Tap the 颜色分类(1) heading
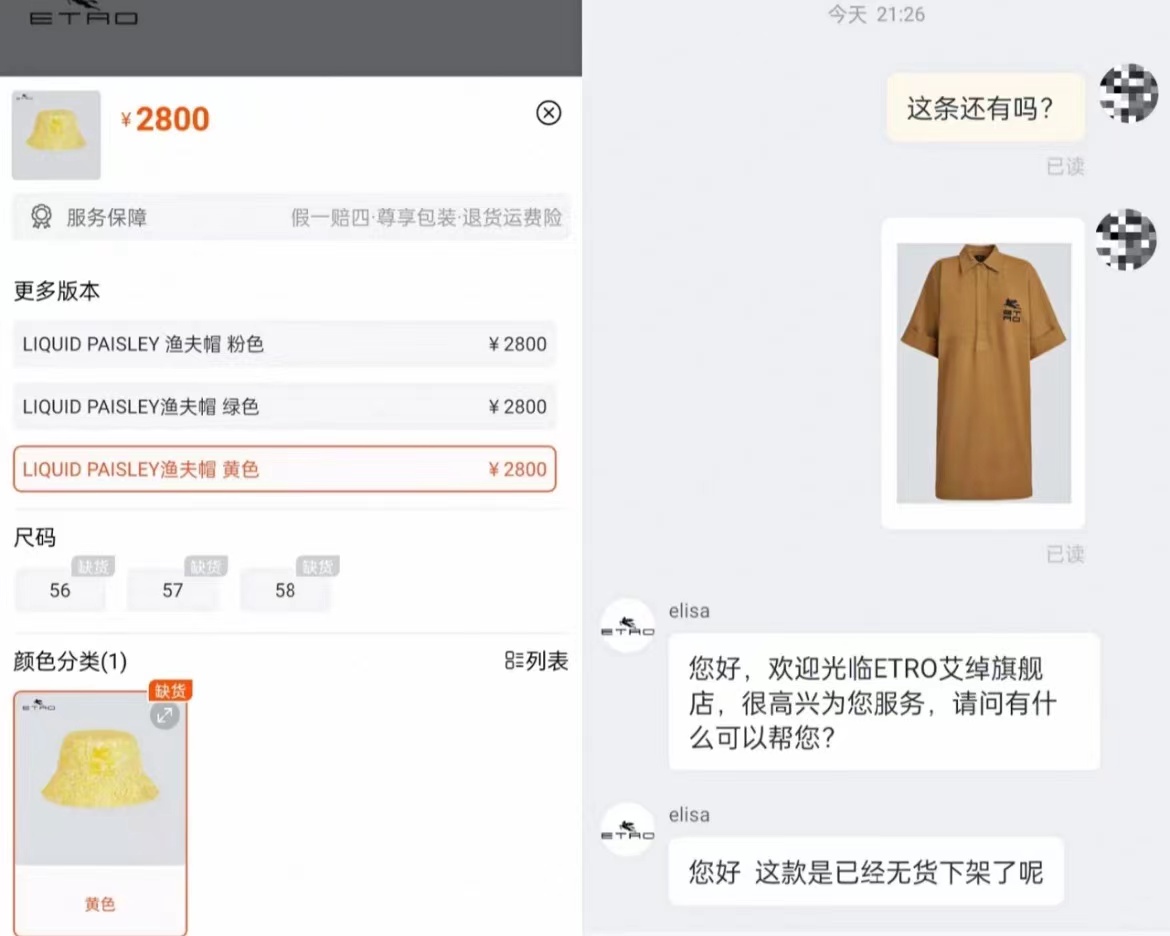 coord(70,661)
